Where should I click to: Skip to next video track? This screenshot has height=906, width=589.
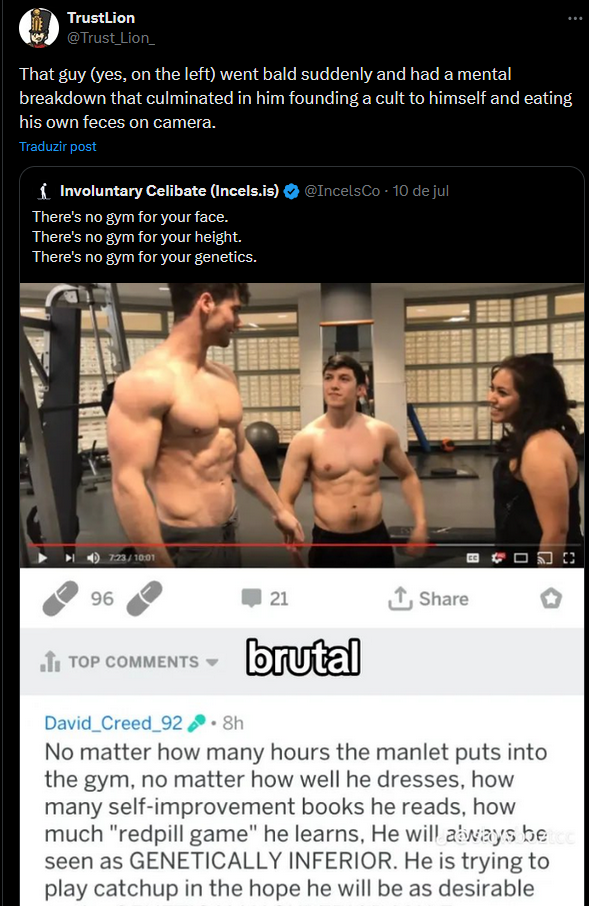70,558
